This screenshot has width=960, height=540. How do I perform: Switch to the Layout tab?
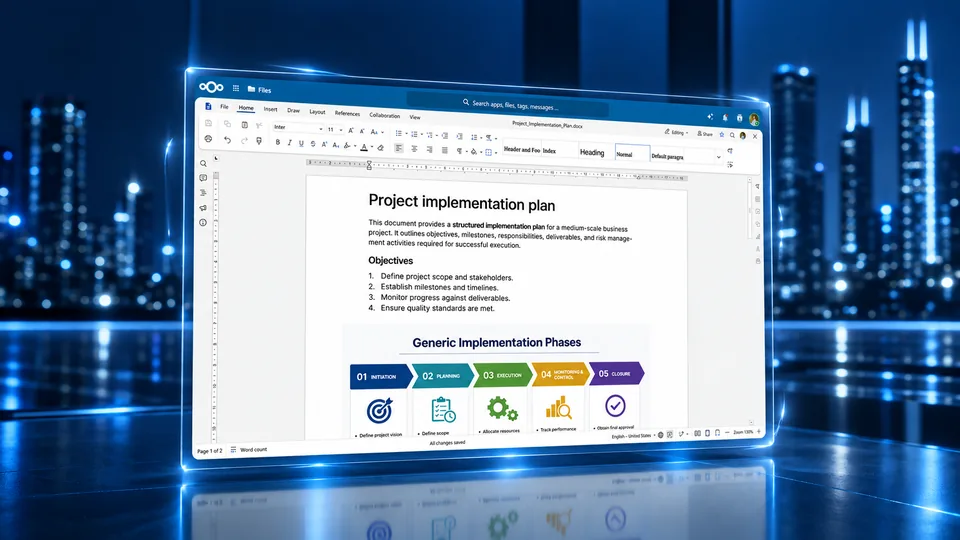pos(317,112)
